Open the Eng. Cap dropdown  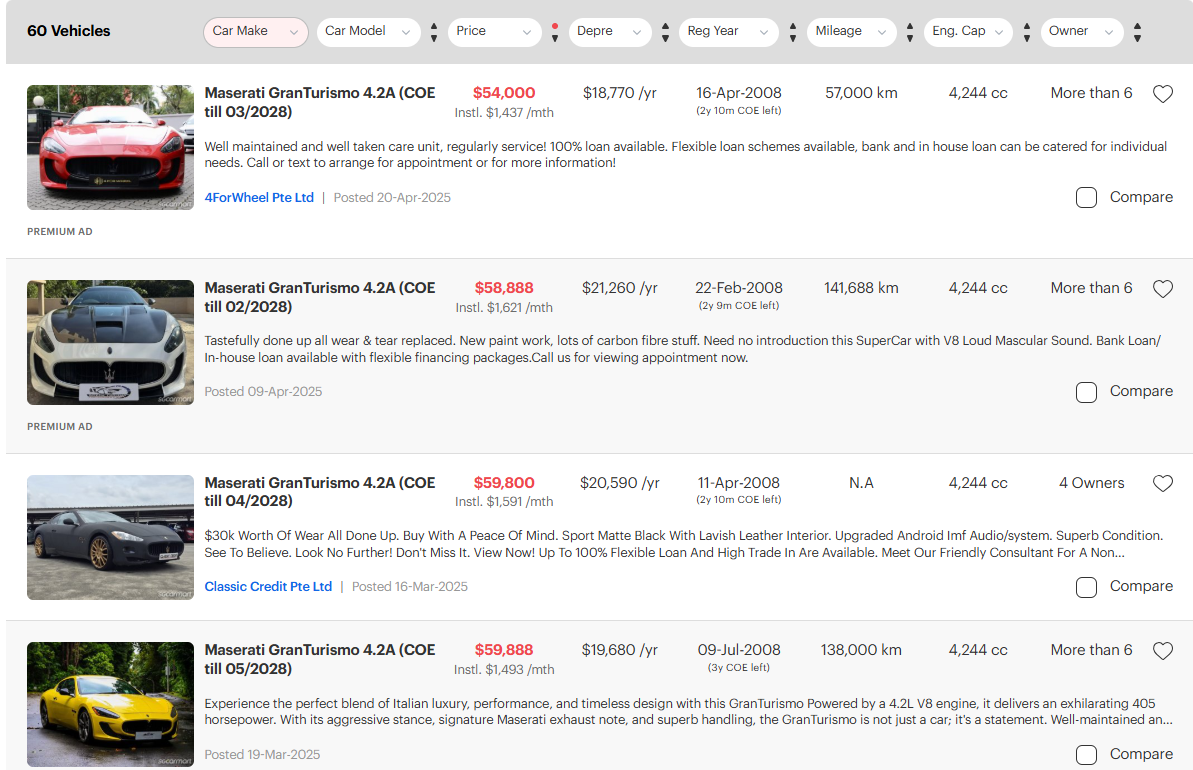(968, 32)
